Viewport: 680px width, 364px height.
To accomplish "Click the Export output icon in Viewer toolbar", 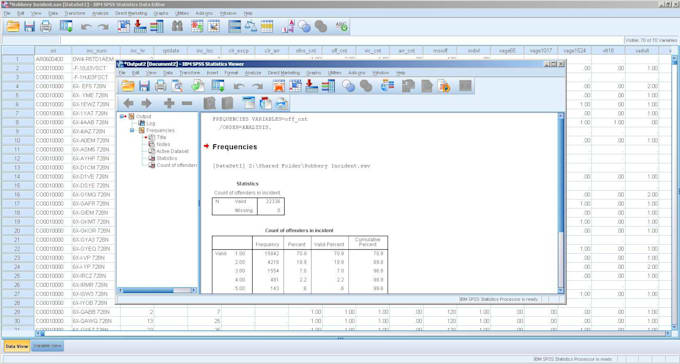I will 199,86.
